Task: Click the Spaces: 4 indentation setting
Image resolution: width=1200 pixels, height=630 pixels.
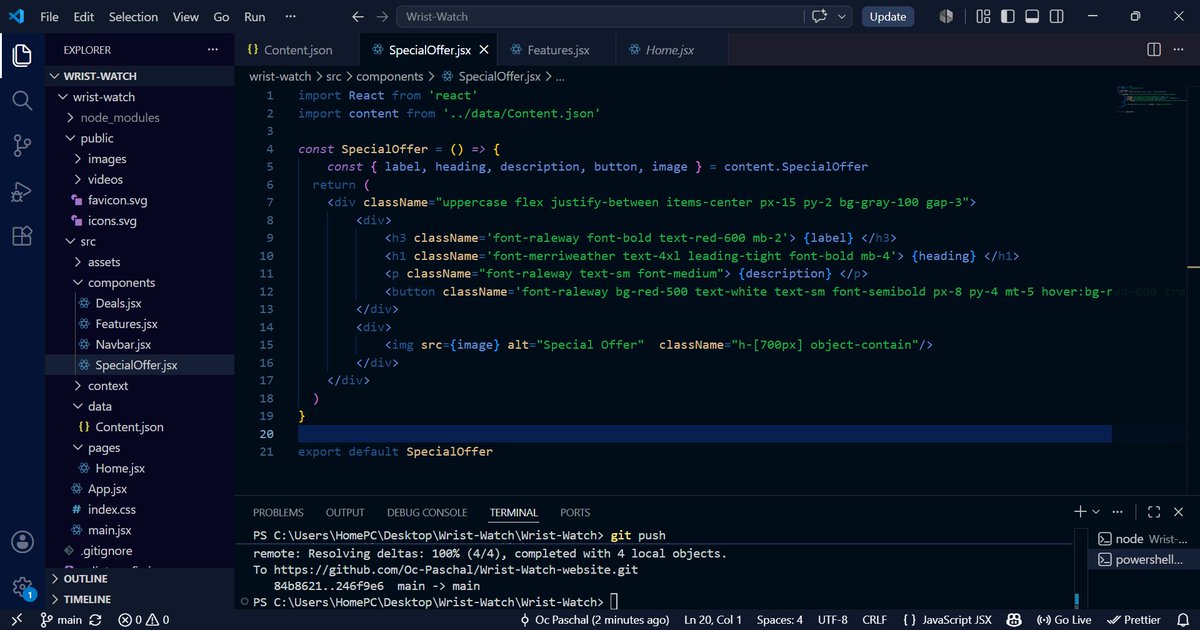Action: pyautogui.click(x=780, y=620)
